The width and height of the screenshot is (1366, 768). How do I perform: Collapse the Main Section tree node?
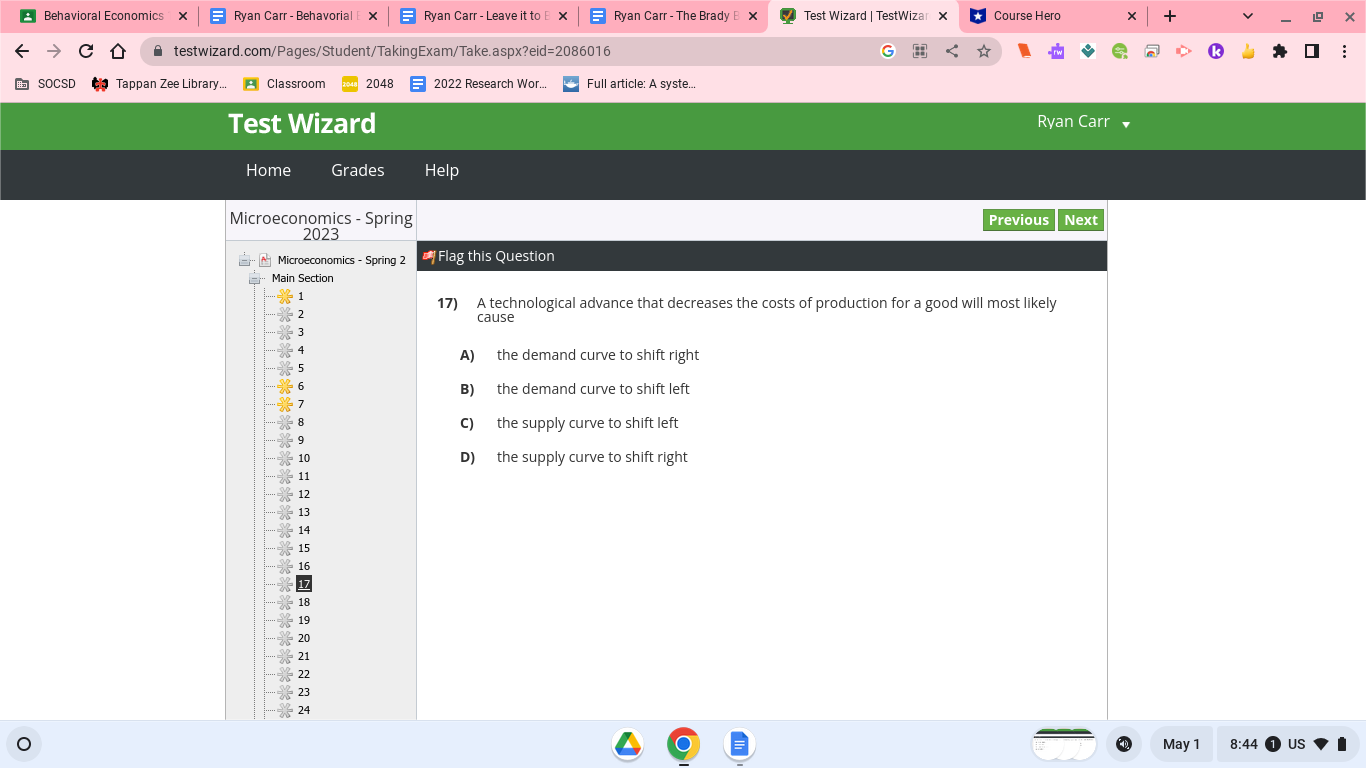254,278
